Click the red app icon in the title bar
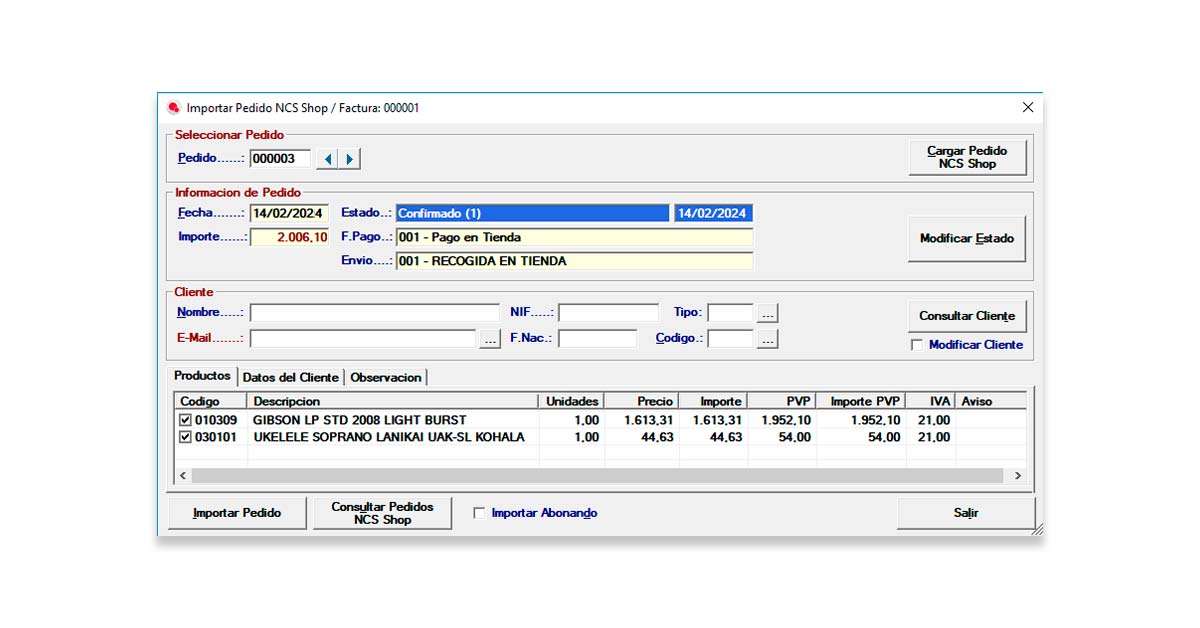Viewport: 1200px width, 628px height. pyautogui.click(x=173, y=108)
